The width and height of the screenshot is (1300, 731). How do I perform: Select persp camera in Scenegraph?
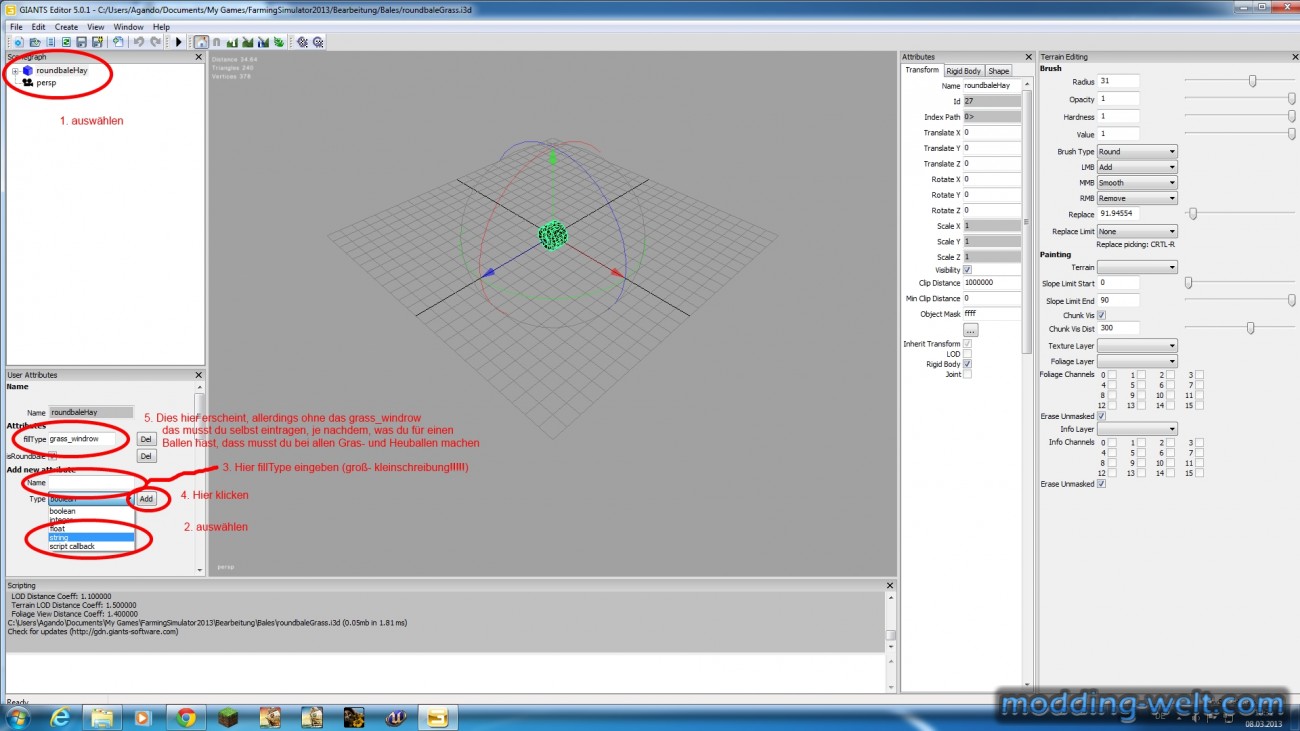coord(46,83)
